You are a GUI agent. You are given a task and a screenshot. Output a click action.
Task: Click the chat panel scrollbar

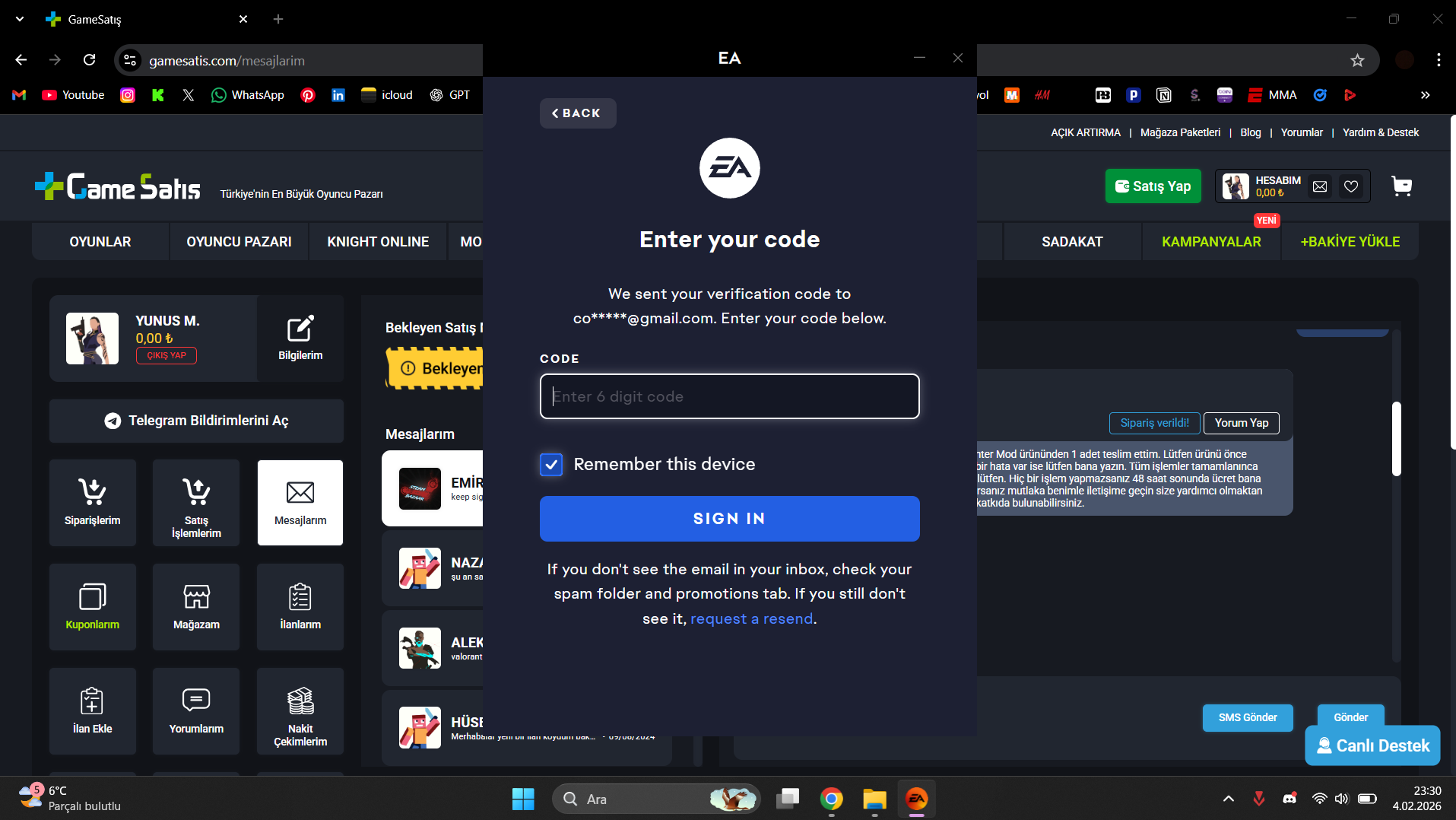[1397, 439]
